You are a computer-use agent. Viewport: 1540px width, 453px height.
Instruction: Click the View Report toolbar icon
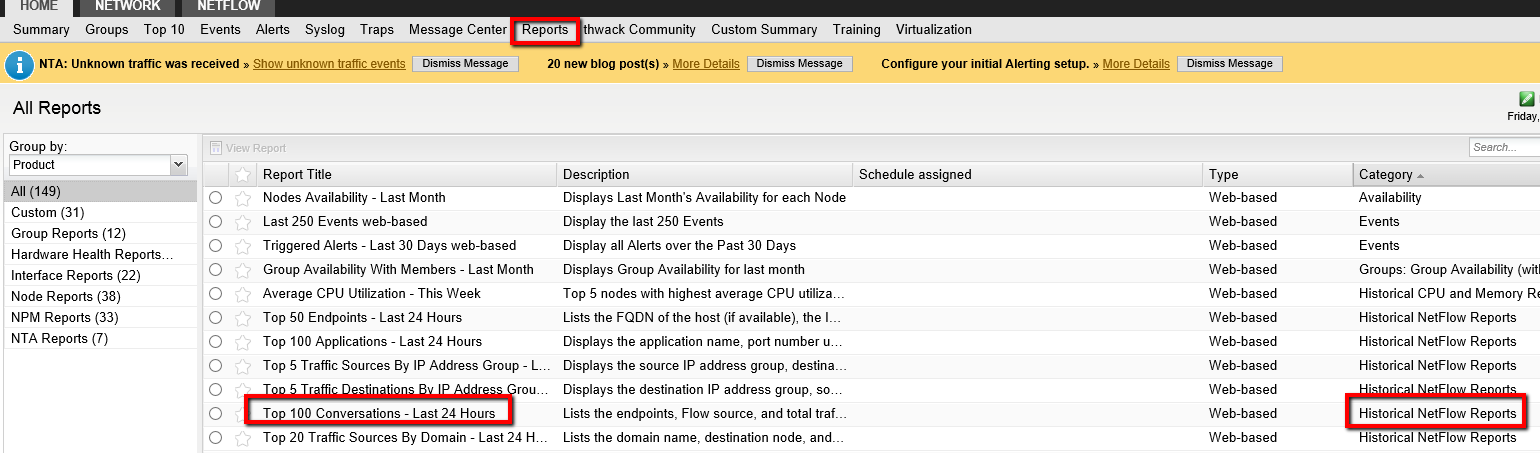click(x=215, y=148)
